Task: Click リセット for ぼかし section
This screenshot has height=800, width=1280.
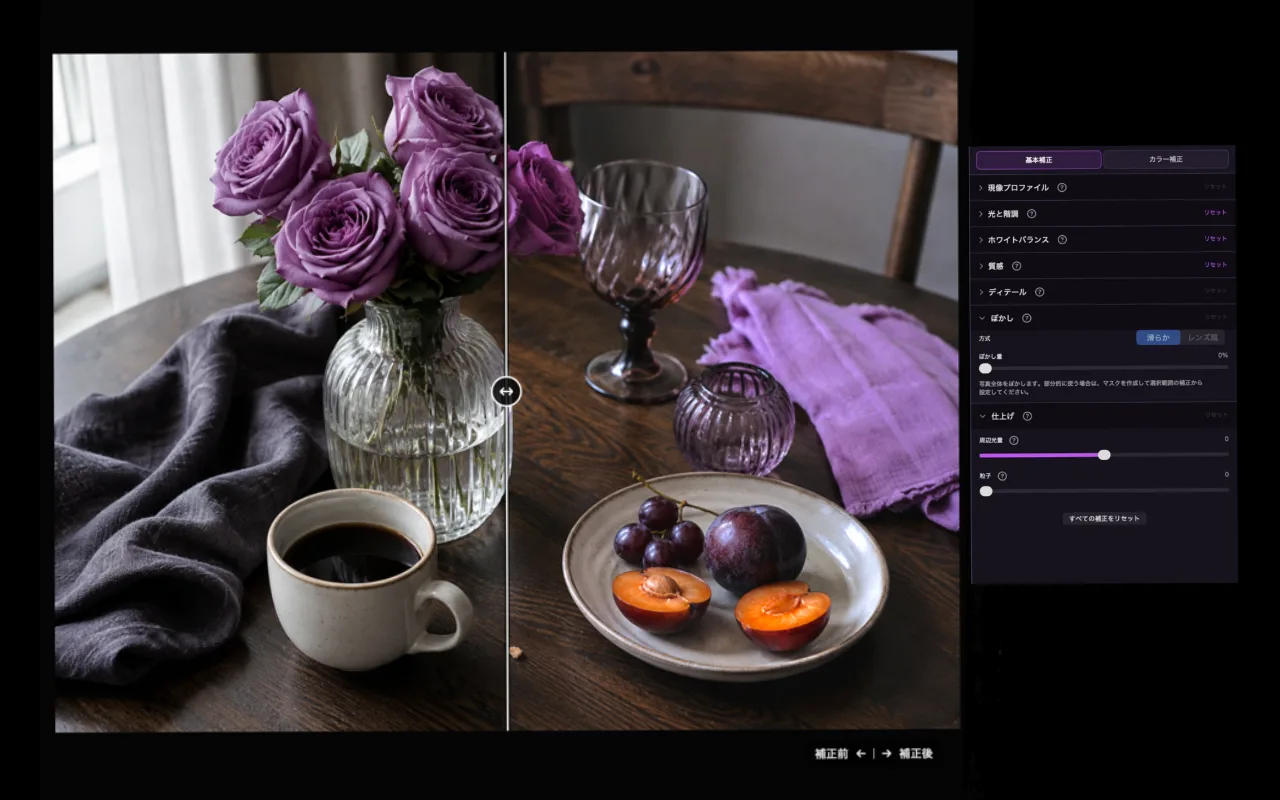Action: pos(1215,317)
